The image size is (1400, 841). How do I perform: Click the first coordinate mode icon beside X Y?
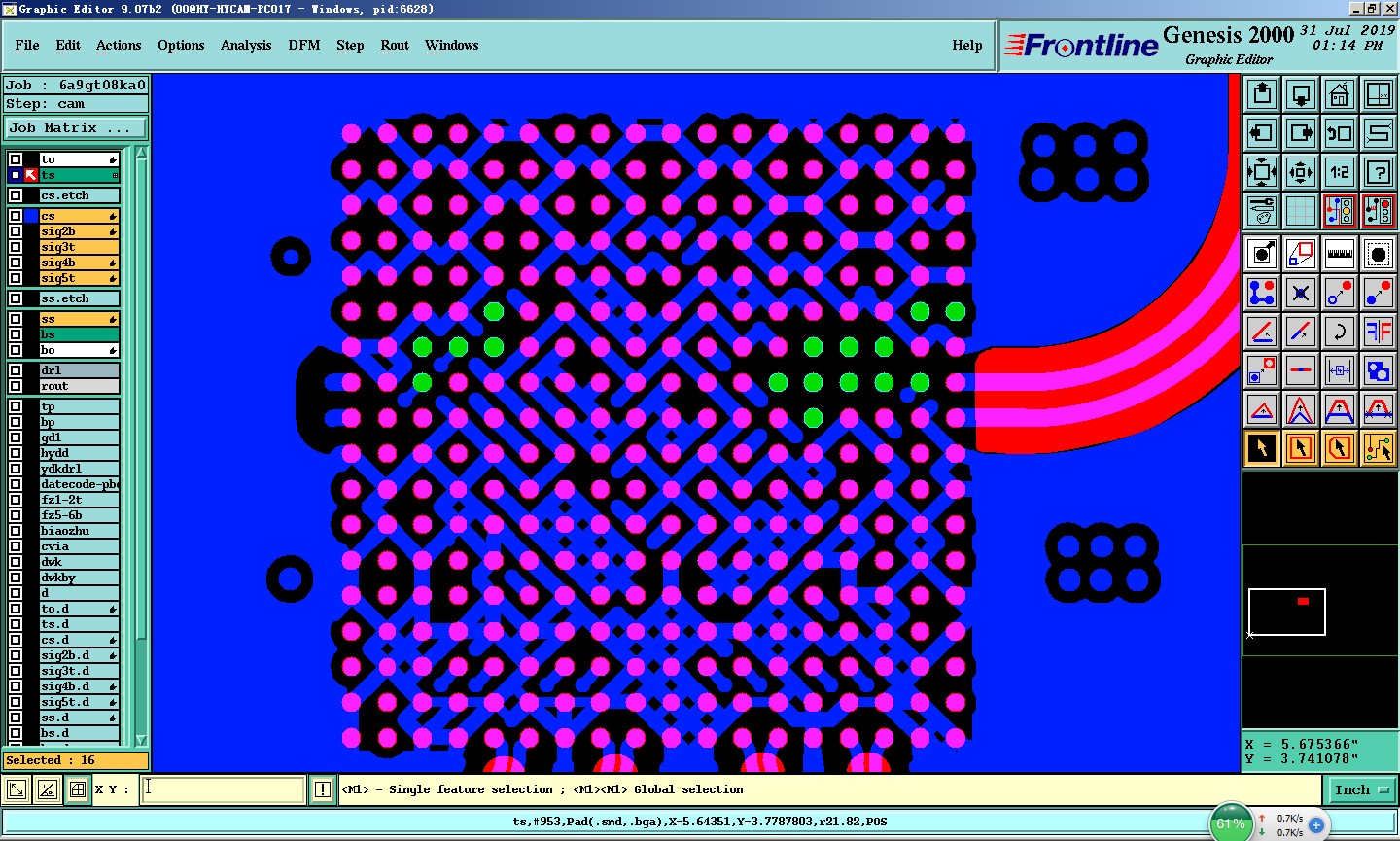click(x=17, y=789)
